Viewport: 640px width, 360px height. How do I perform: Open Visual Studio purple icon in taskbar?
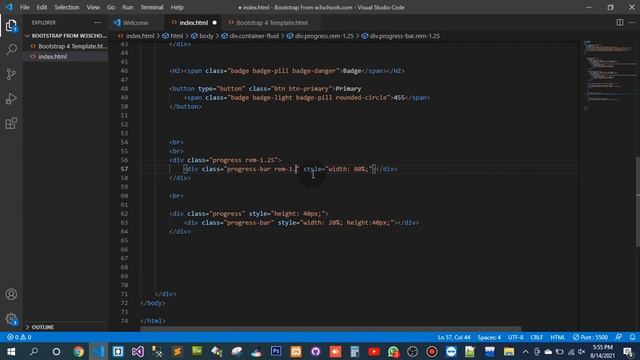coord(138,351)
